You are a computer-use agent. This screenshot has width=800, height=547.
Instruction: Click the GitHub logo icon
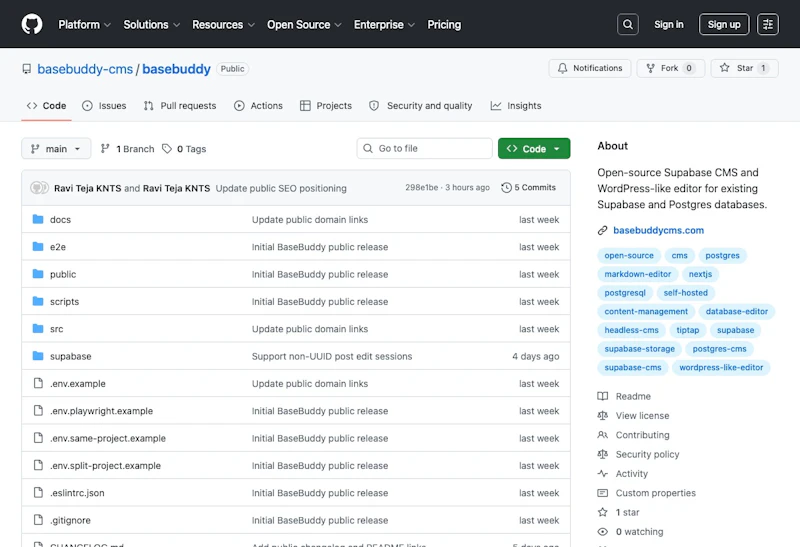click(32, 24)
